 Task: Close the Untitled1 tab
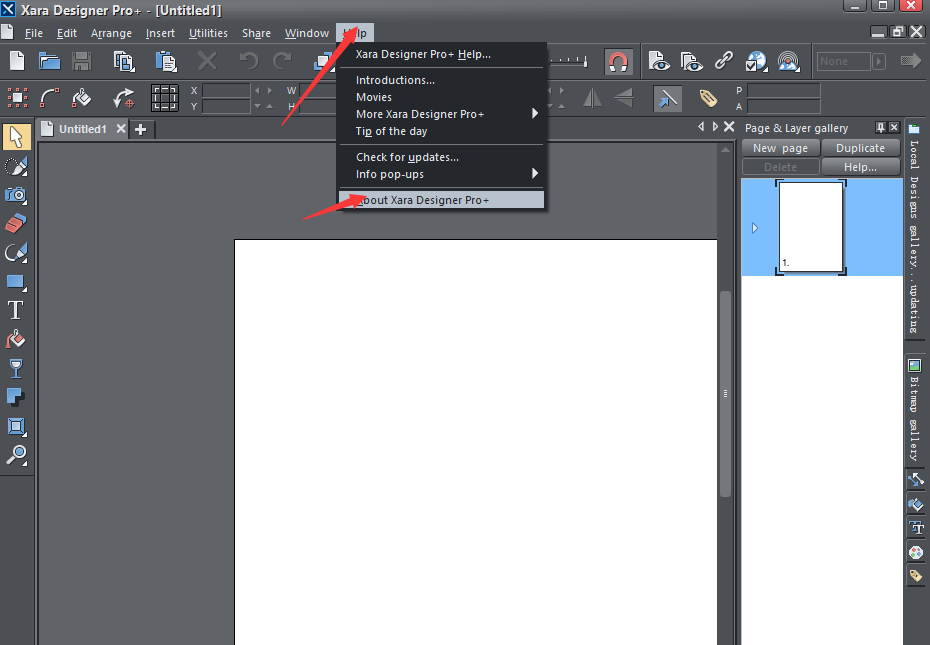pyautogui.click(x=121, y=129)
